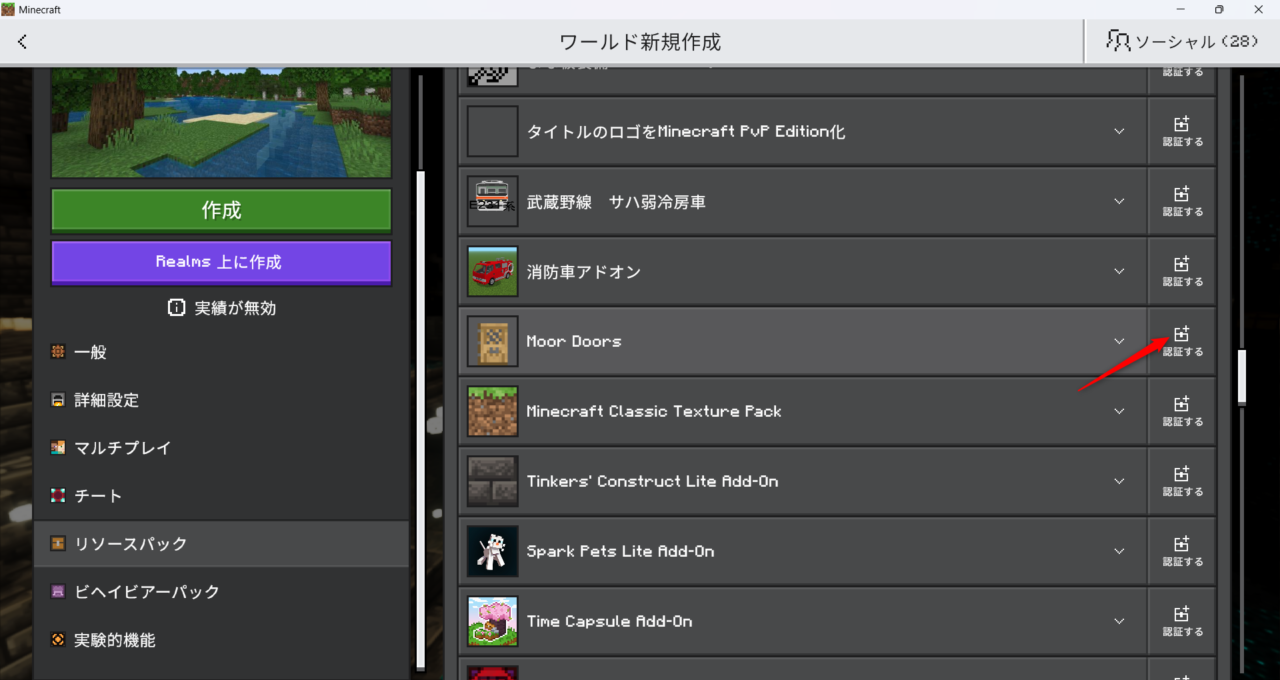Open the マルチプレイ tab
This screenshot has height=680, width=1280.
click(x=221, y=448)
